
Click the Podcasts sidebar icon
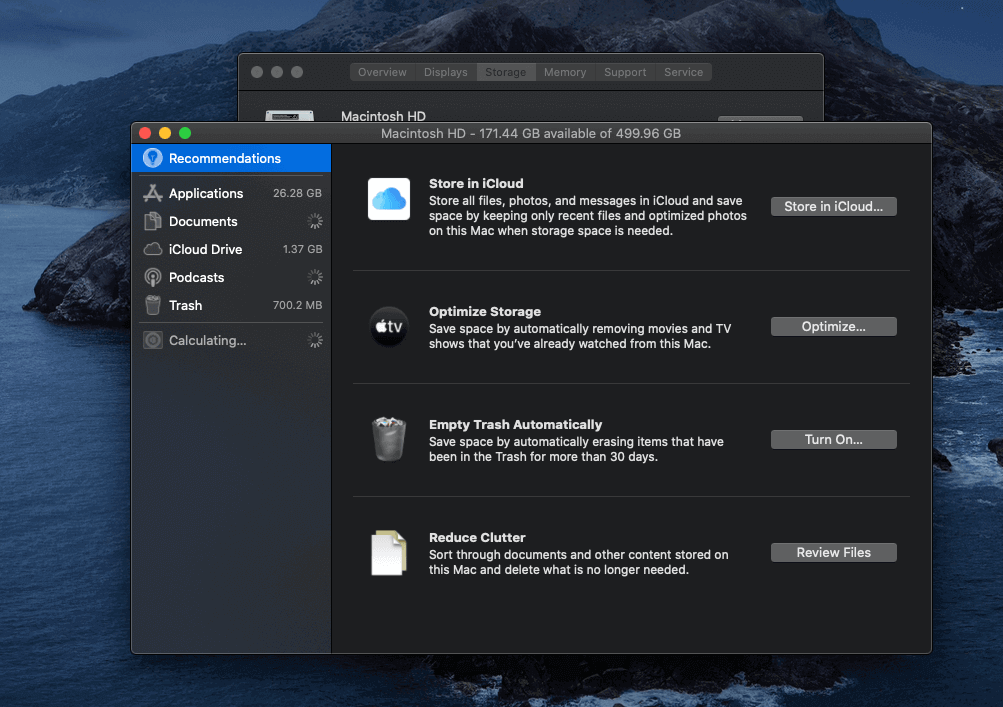[x=152, y=277]
